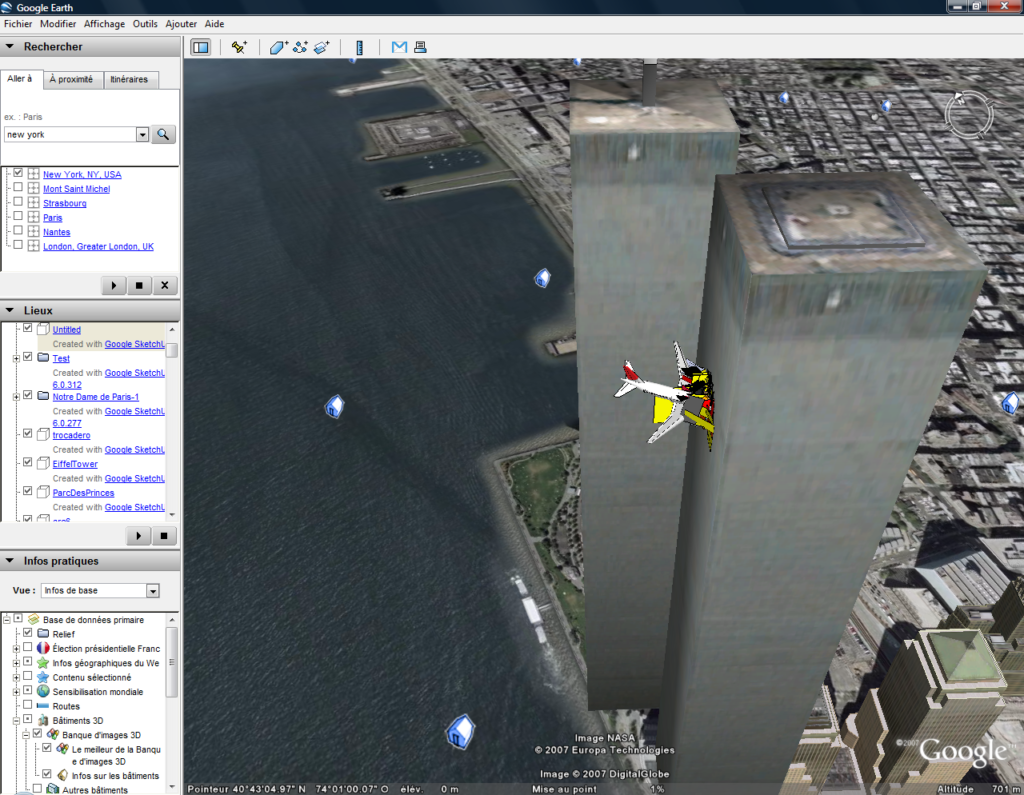1024x795 pixels.
Task: Open the New York, NY, USA link
Action: [x=82, y=174]
